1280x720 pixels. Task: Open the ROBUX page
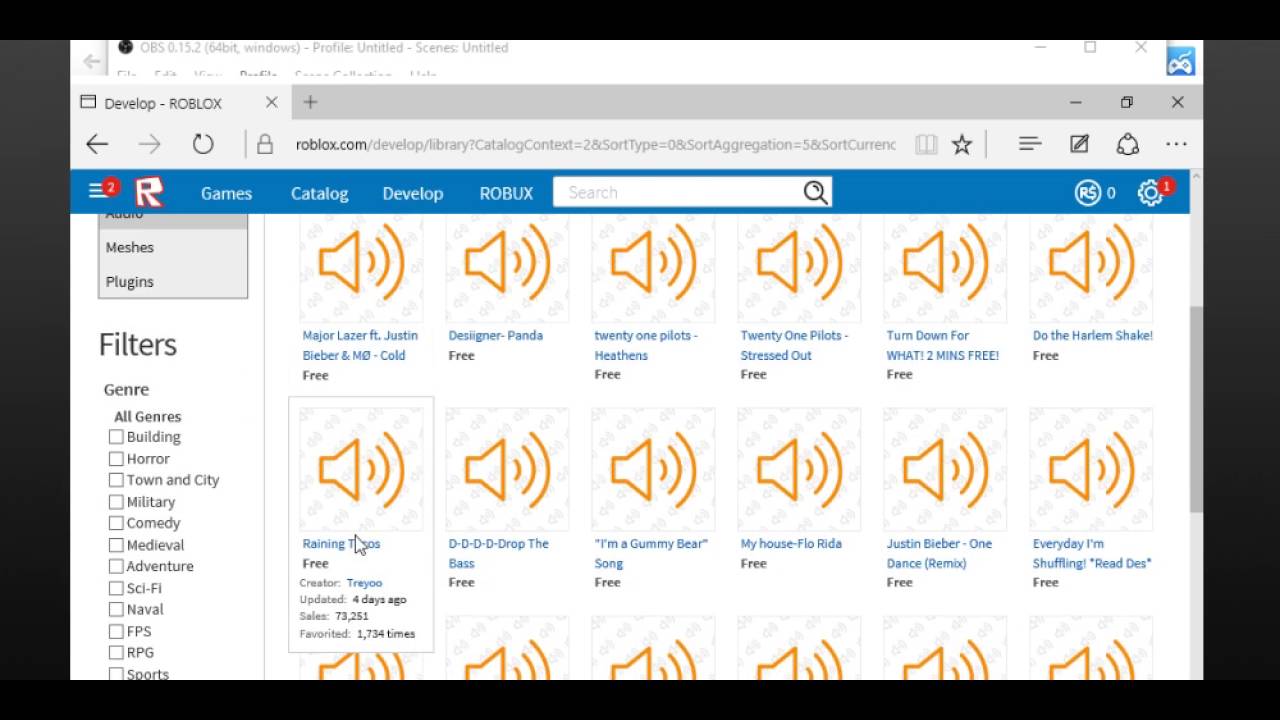(x=506, y=193)
